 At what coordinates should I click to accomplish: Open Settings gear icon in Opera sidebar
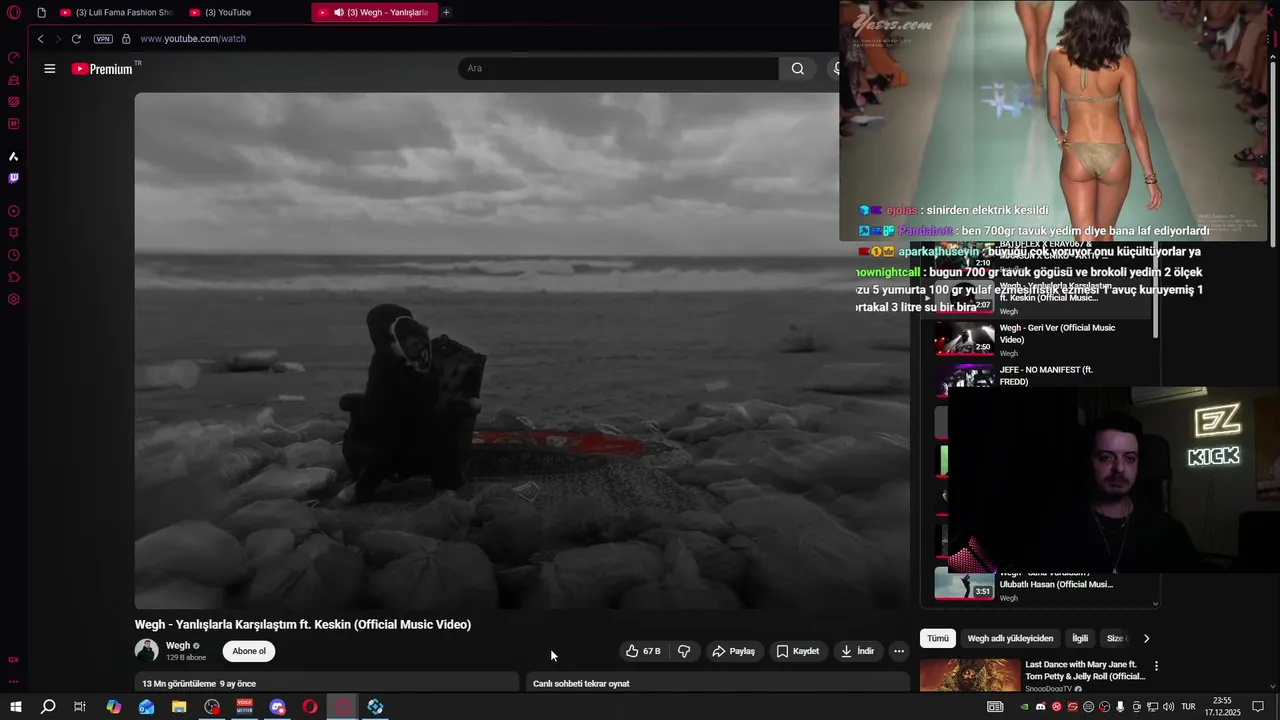(14, 299)
